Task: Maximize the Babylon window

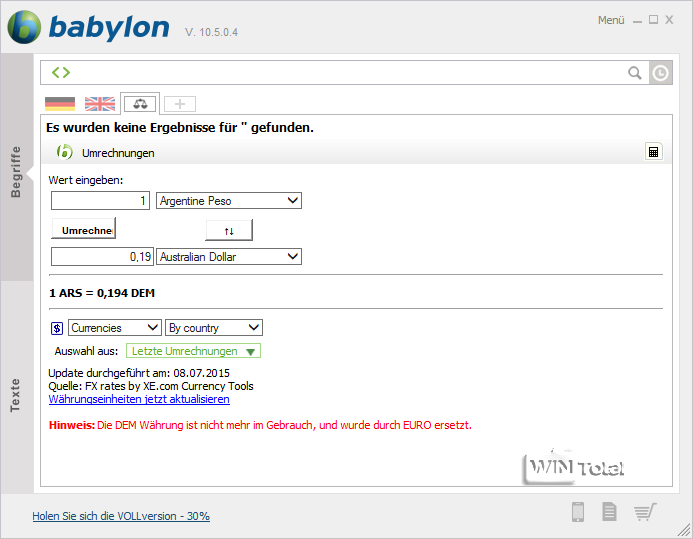Action: (653, 20)
